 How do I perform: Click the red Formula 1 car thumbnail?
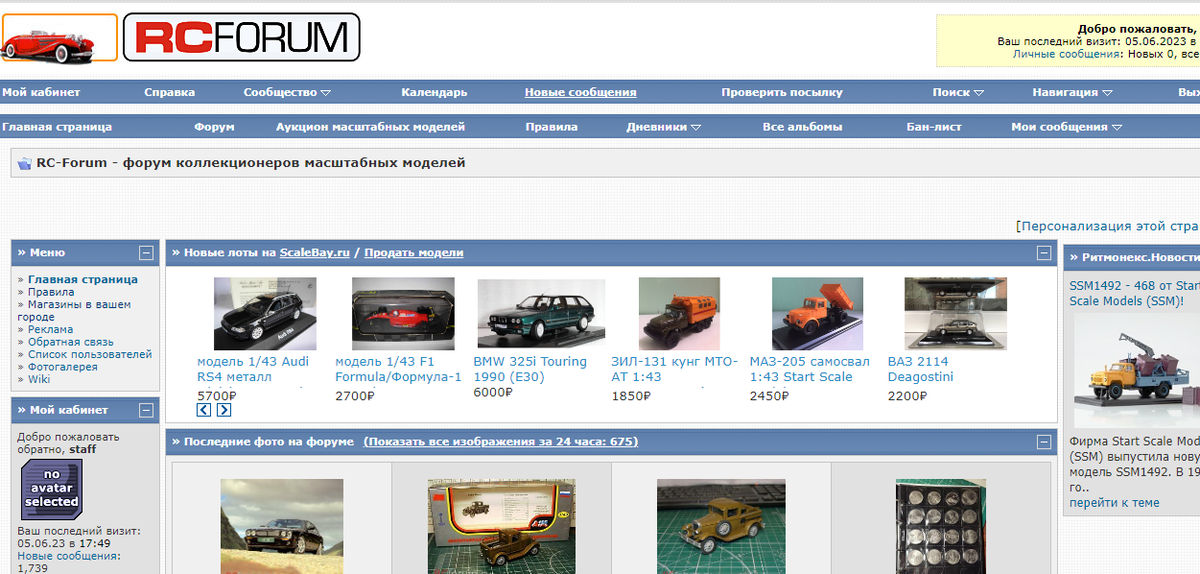pos(403,314)
